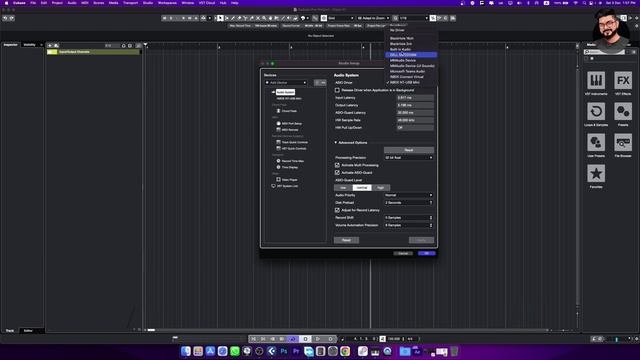640x360 pixels.
Task: Choose the highlighted DELL driver option
Action: click(x=411, y=55)
